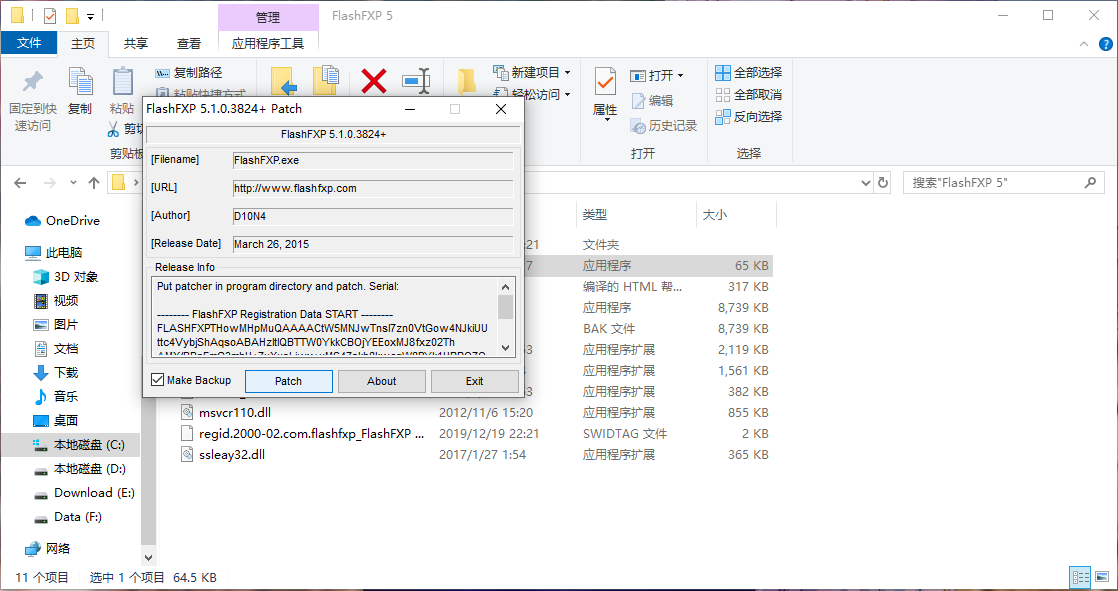Viewport: 1118px width, 591px height.
Task: Open the Quick Access Toolbar customize dropdown
Action: pyautogui.click(x=91, y=16)
